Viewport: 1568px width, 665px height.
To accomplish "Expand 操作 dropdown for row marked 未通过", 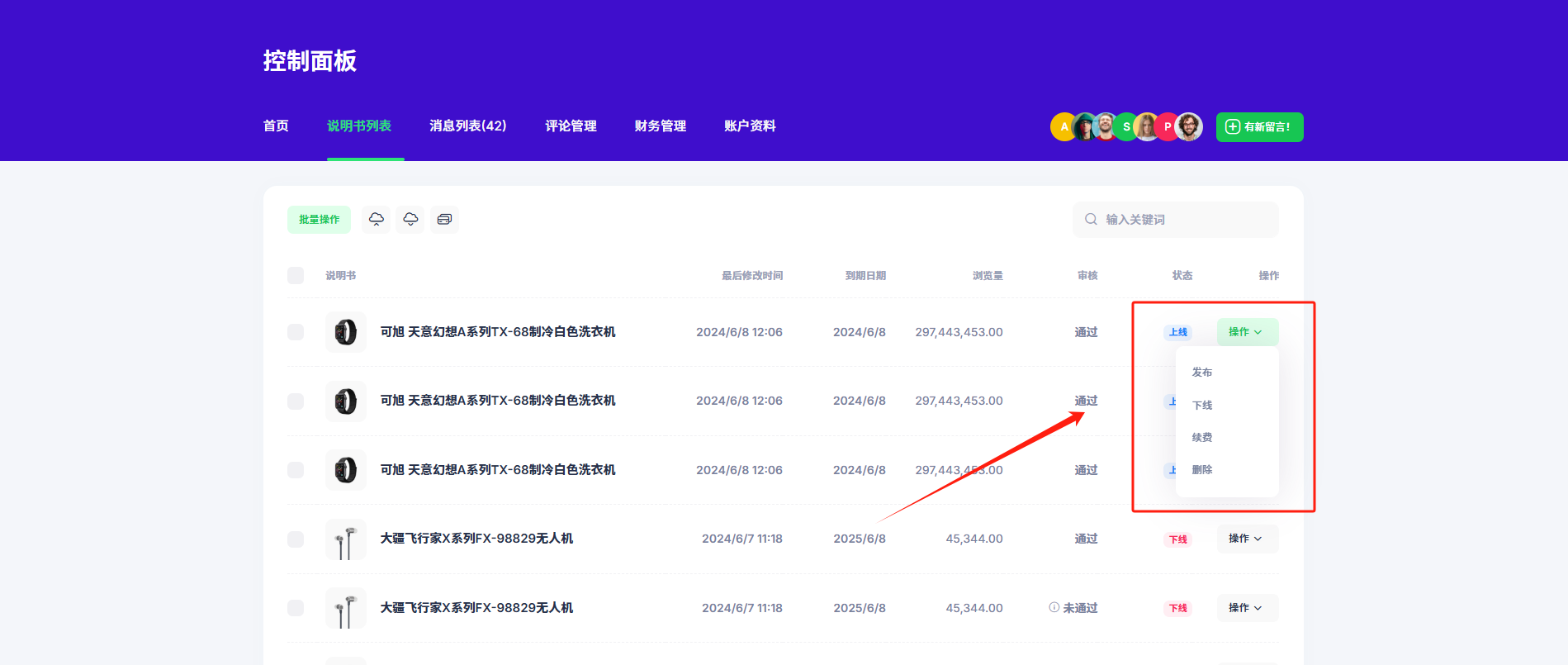I will (1247, 608).
